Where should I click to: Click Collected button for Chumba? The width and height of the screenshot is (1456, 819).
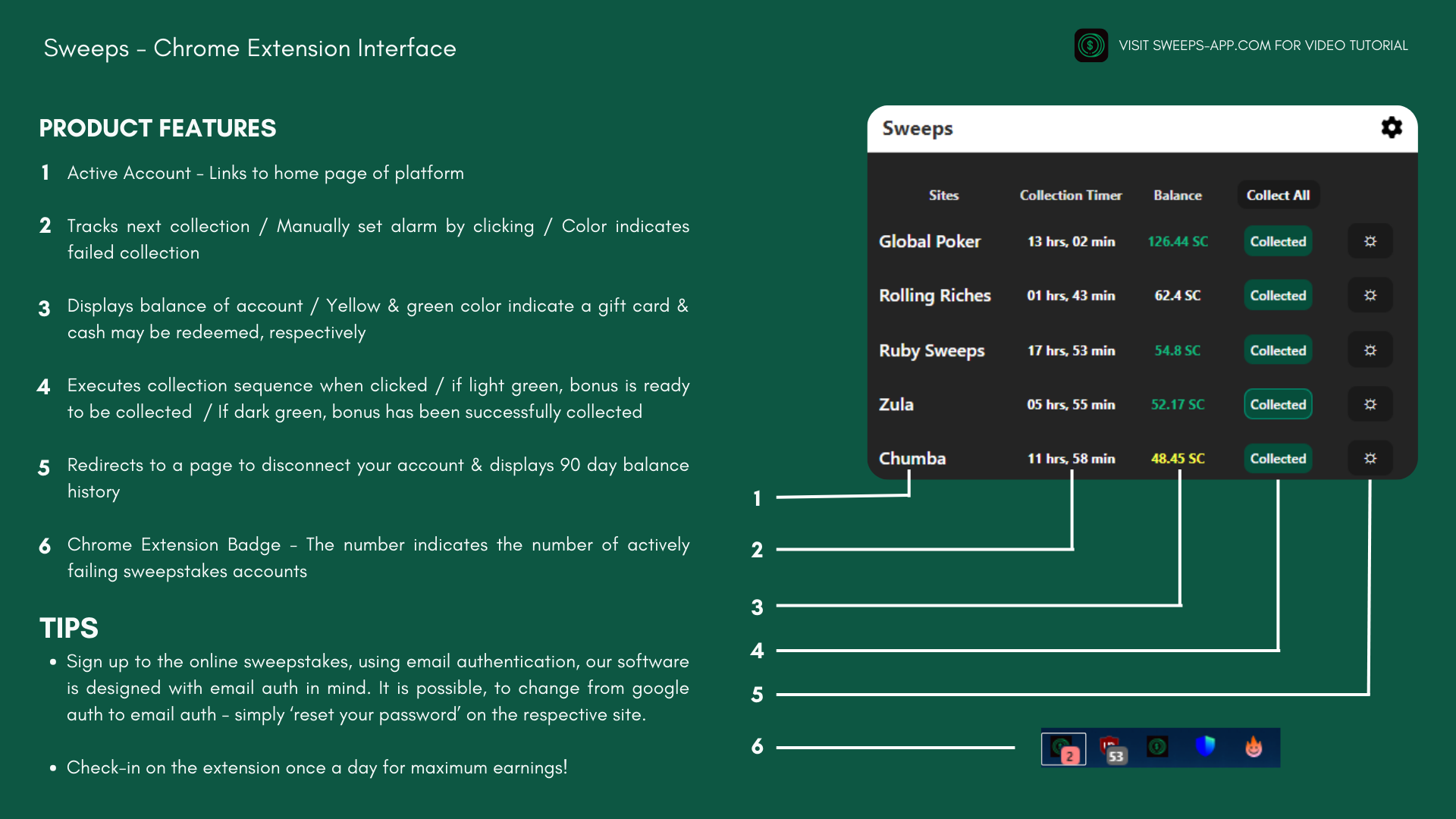point(1278,458)
